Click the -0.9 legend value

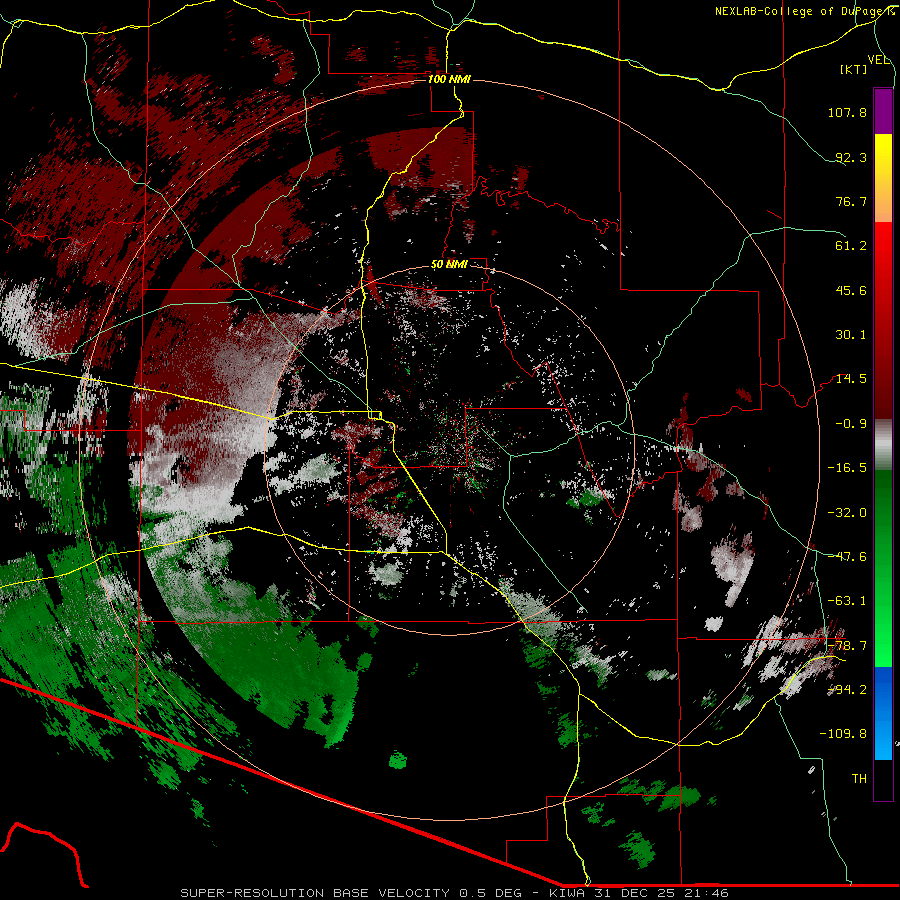pos(851,424)
